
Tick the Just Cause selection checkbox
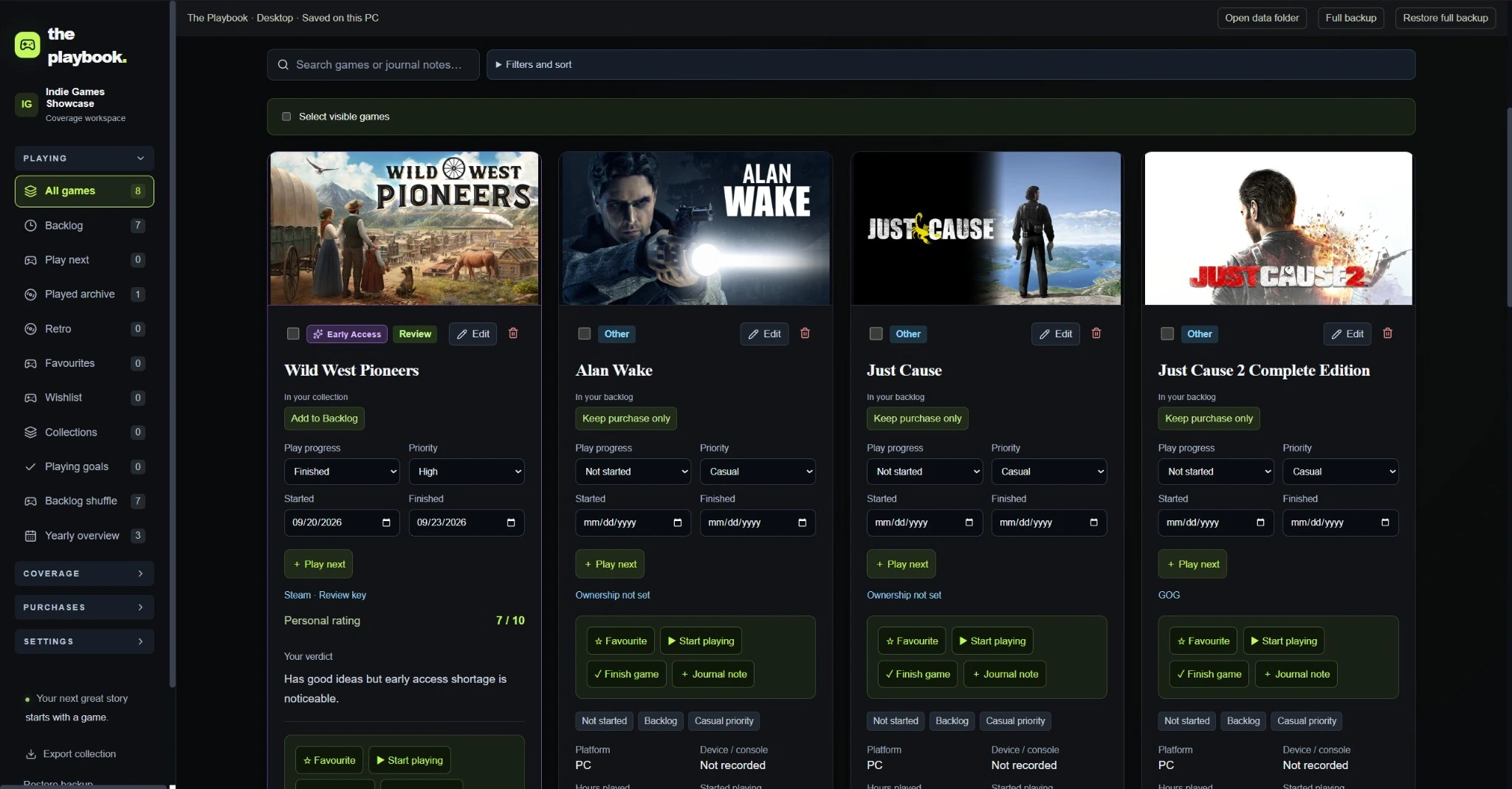tap(876, 334)
